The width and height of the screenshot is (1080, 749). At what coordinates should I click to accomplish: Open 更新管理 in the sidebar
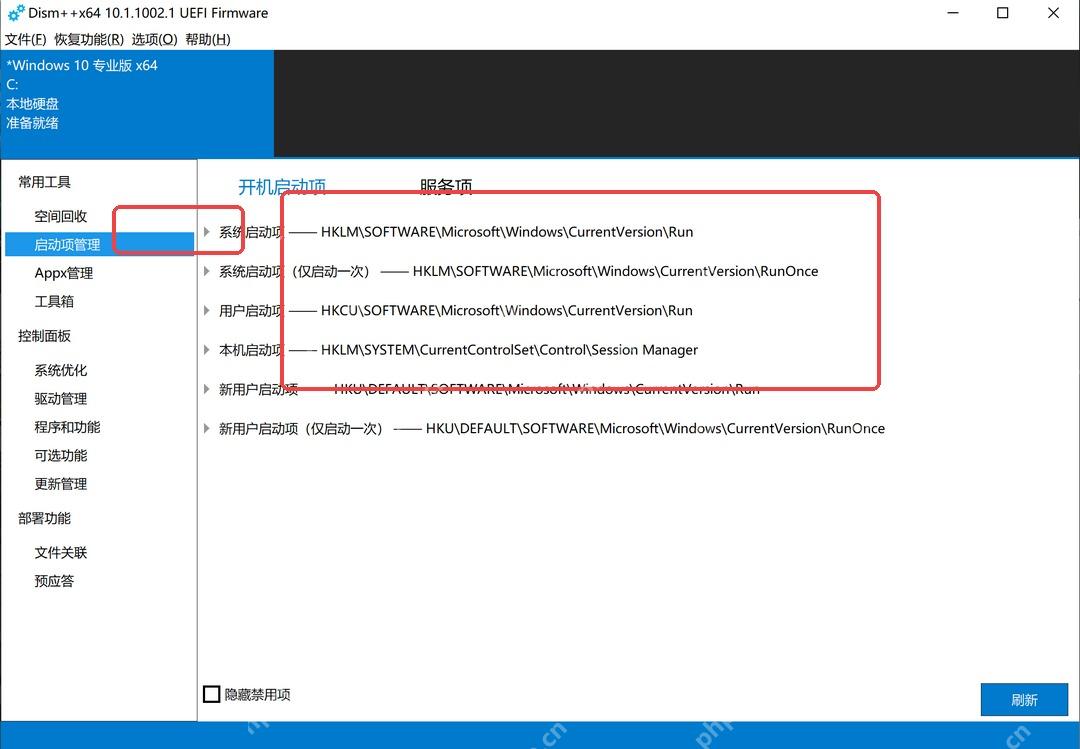(61, 484)
